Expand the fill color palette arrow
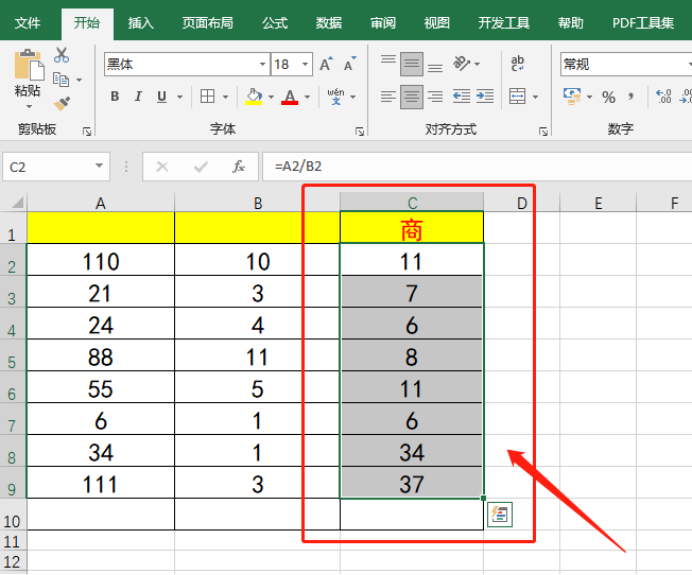692x575 pixels. click(x=271, y=97)
